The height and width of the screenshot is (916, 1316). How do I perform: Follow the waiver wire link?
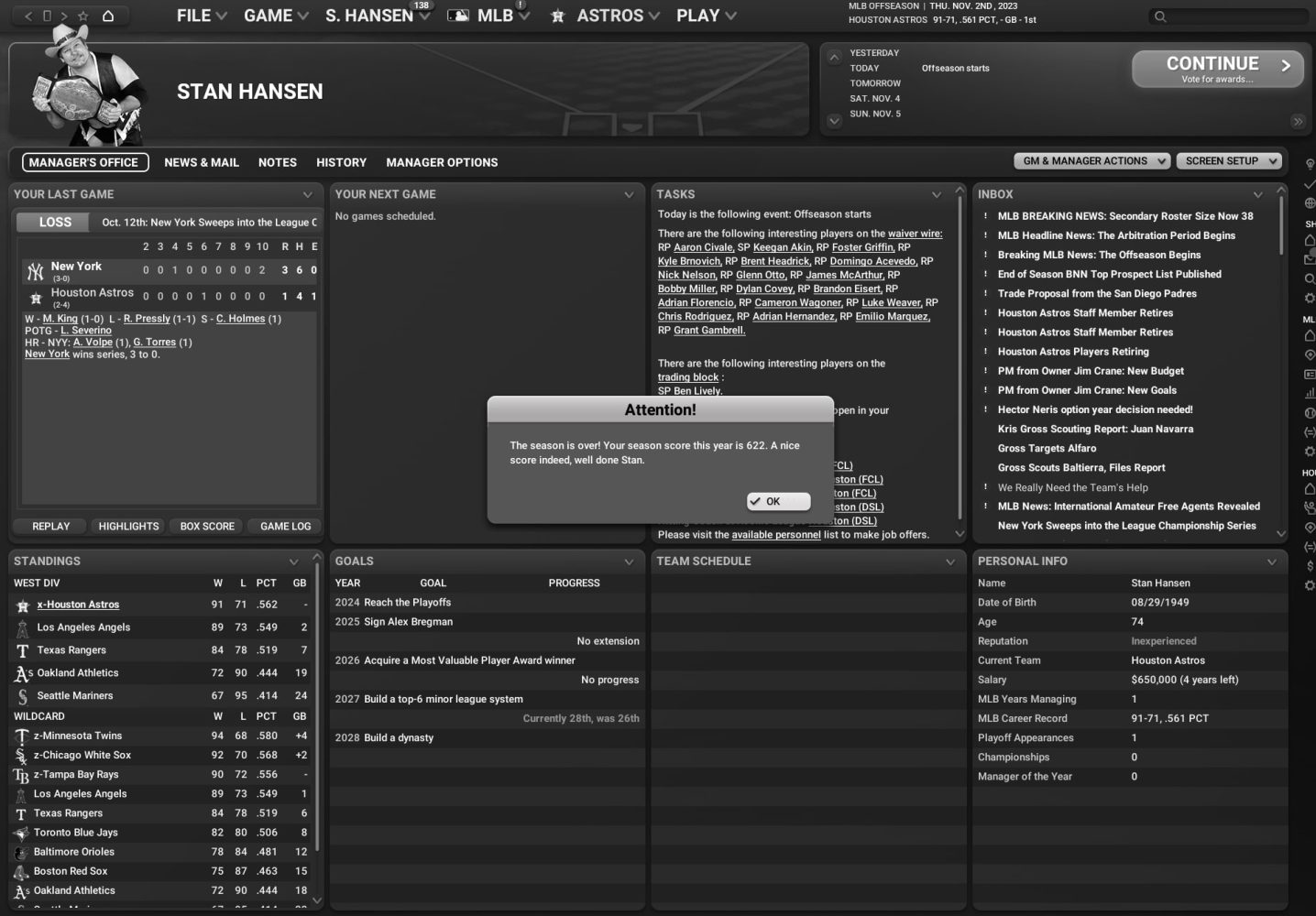click(915, 234)
